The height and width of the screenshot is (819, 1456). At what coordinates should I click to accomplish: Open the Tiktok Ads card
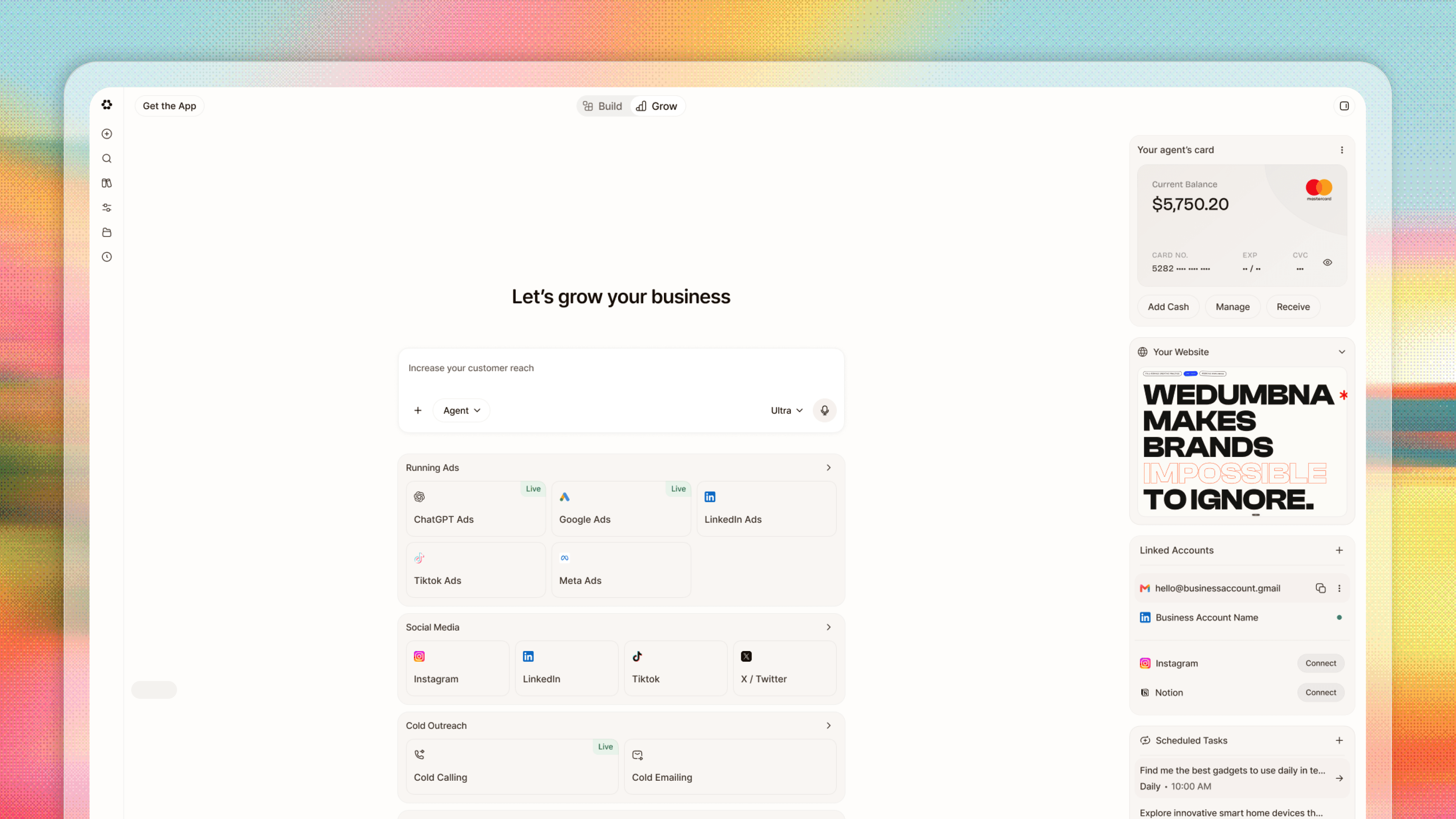(476, 570)
